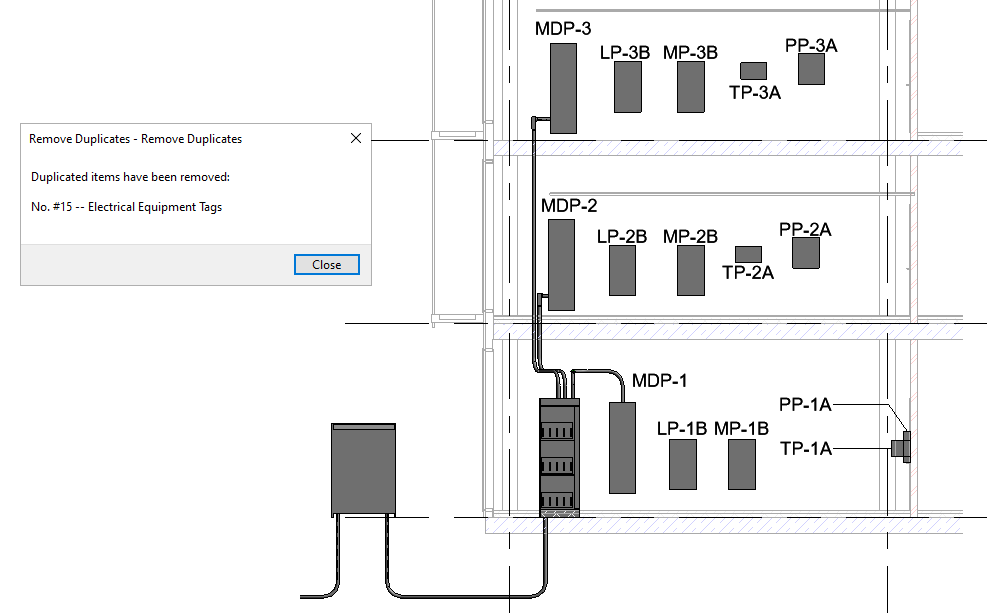Select the MP-3B tag label

pos(690,53)
